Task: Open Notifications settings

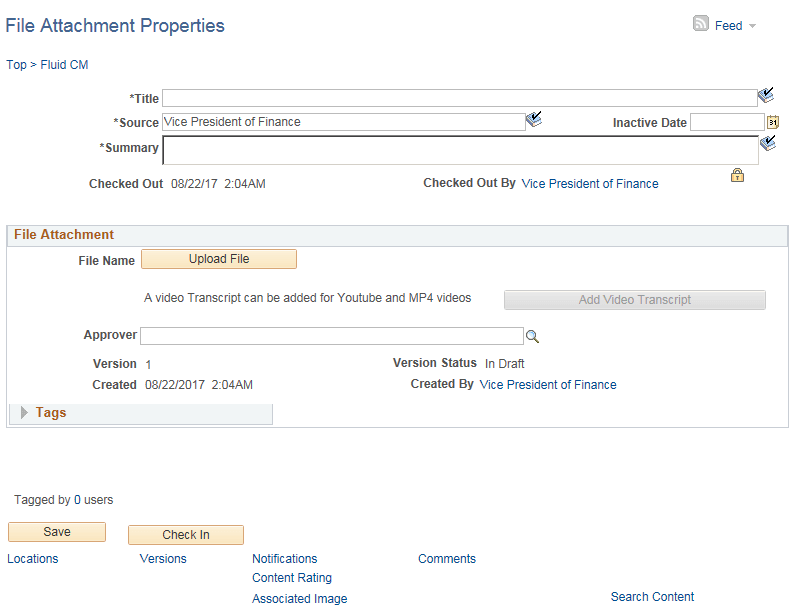Action: tap(284, 559)
